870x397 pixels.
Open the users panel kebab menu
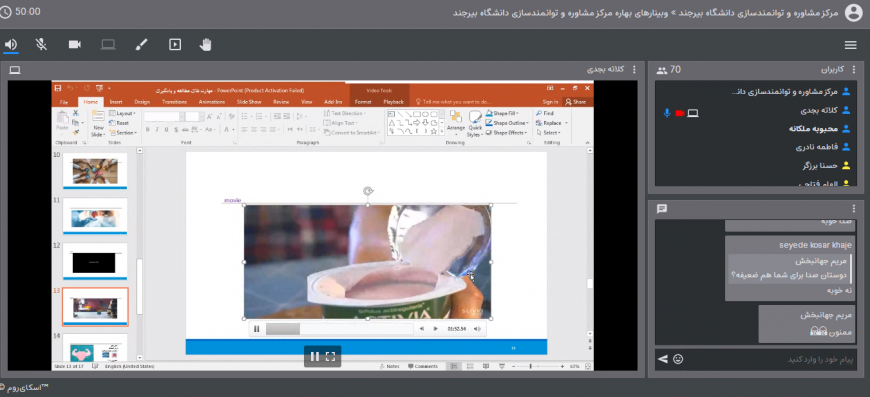[x=853, y=70]
